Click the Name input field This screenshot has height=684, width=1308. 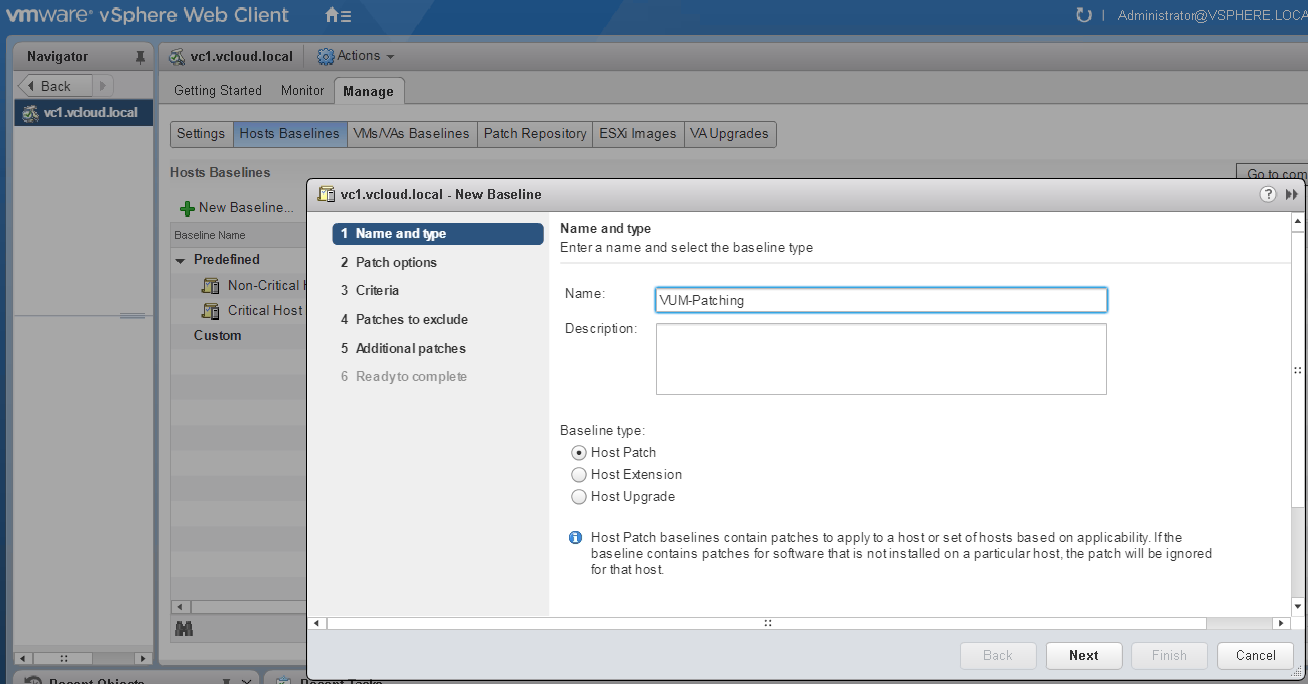pos(881,300)
